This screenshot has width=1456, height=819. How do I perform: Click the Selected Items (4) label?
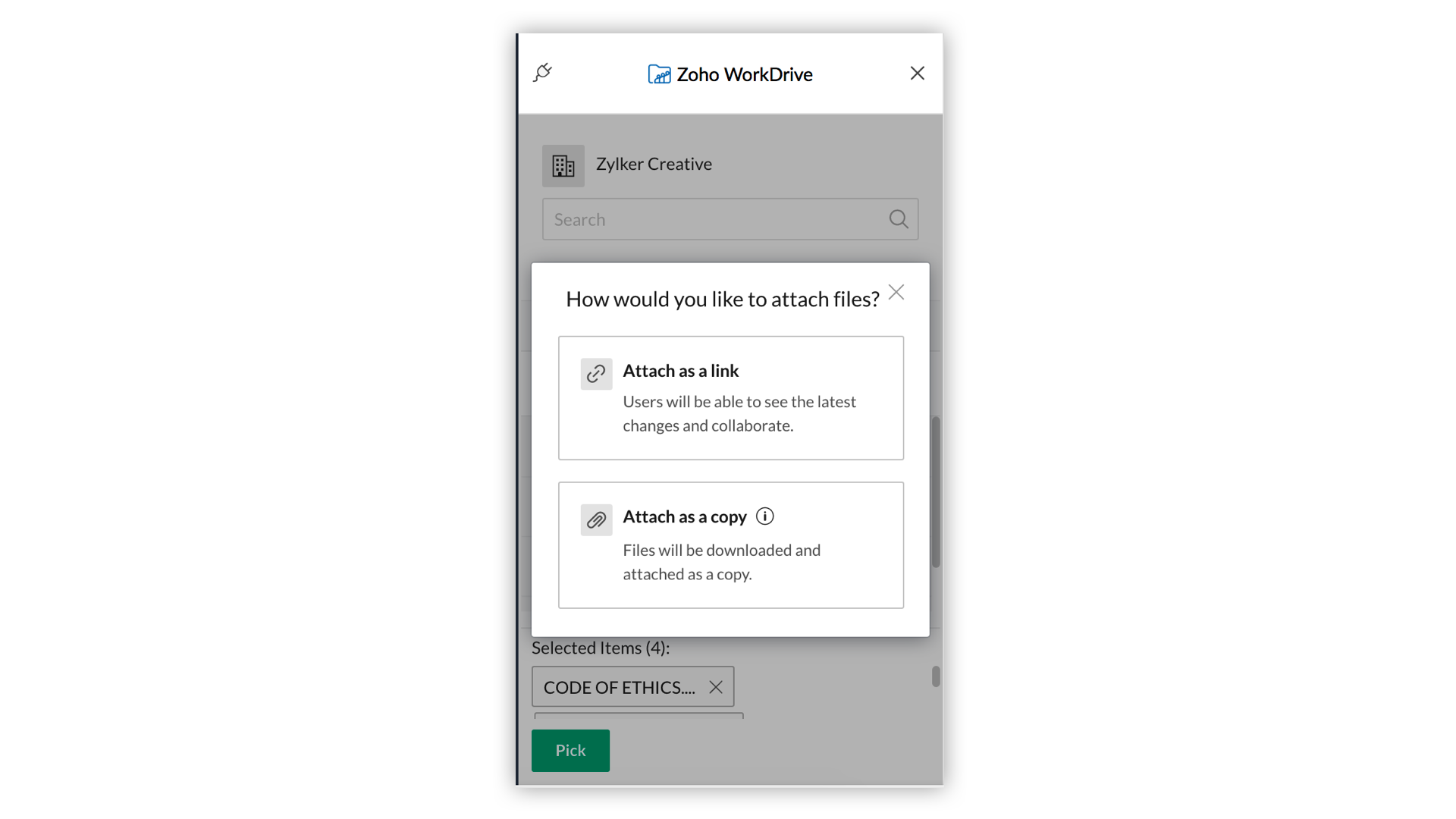(600, 648)
